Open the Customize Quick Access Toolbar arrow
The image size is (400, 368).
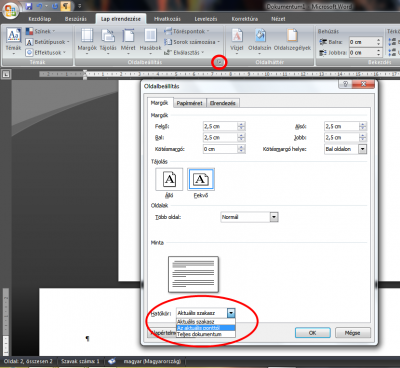tap(80, 6)
